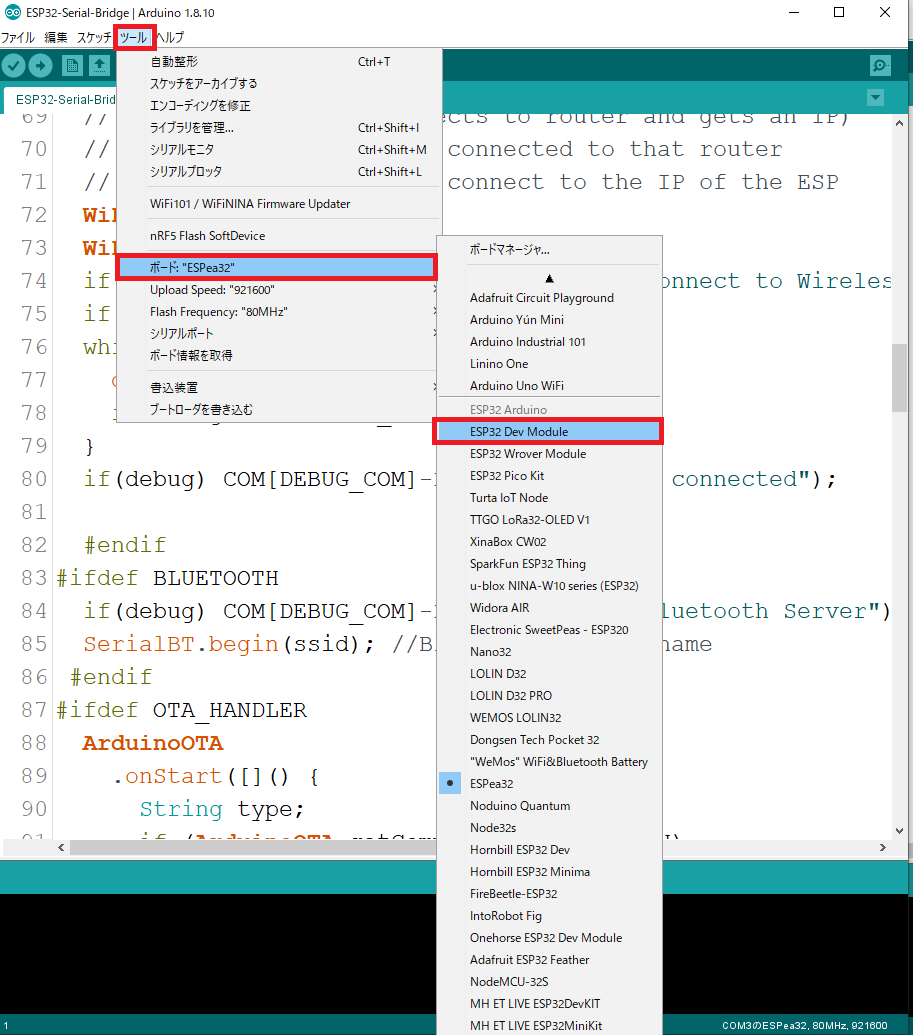Select Adafruit Circuit Playground board
Viewport: 913px width, 1035px height.
point(549,298)
